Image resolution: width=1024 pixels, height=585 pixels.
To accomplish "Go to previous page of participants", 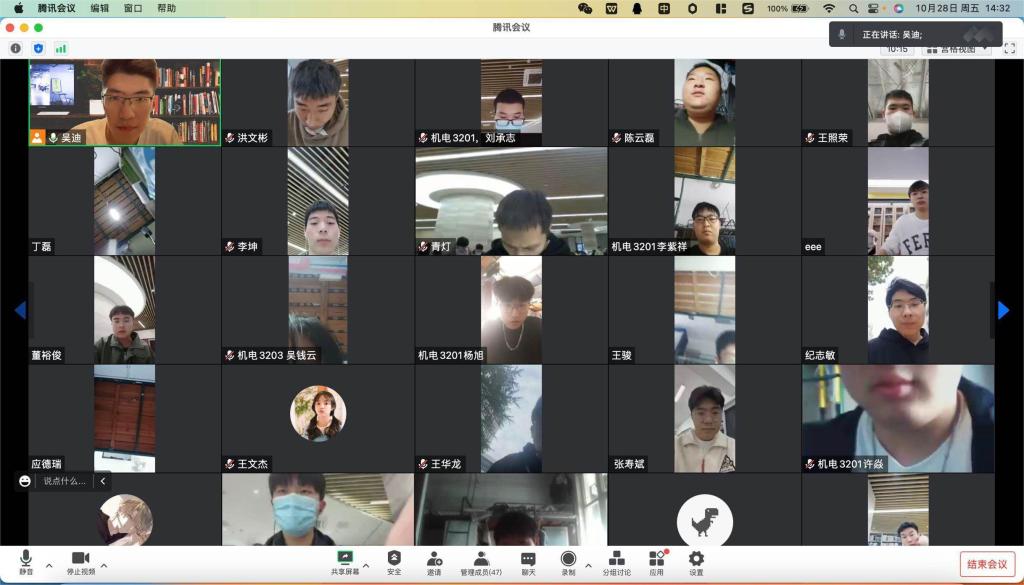I will tap(20, 310).
